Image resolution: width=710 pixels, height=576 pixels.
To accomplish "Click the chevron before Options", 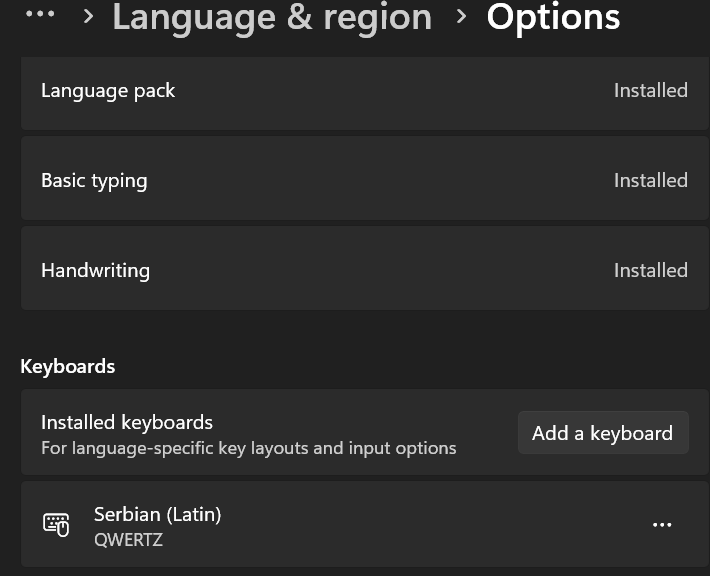I will coord(461,16).
